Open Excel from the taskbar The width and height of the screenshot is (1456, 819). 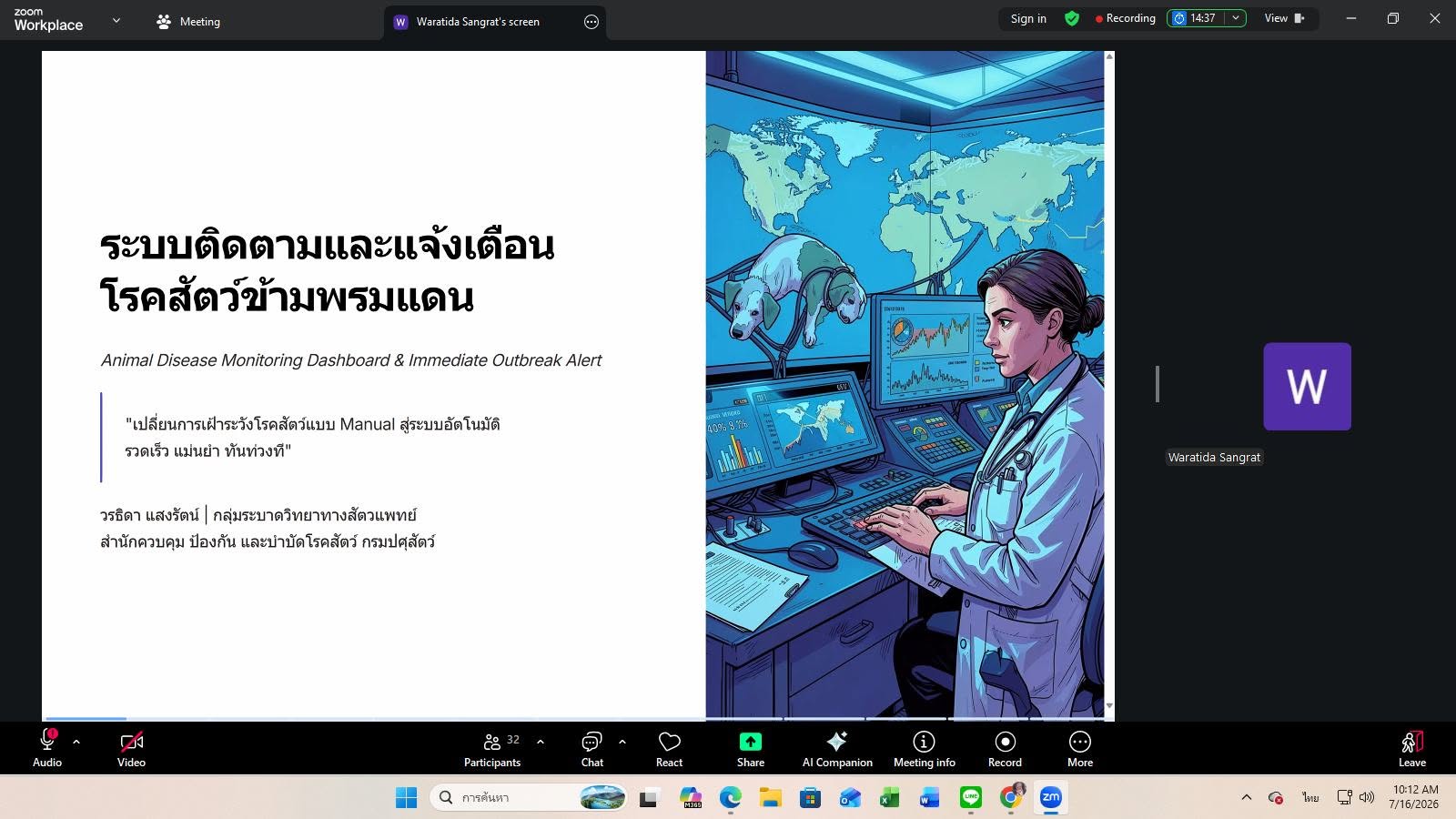(x=890, y=798)
